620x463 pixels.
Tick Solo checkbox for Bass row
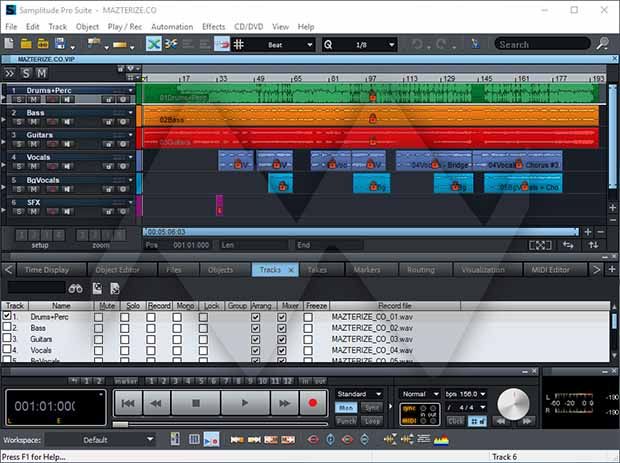pyautogui.click(x=125, y=328)
